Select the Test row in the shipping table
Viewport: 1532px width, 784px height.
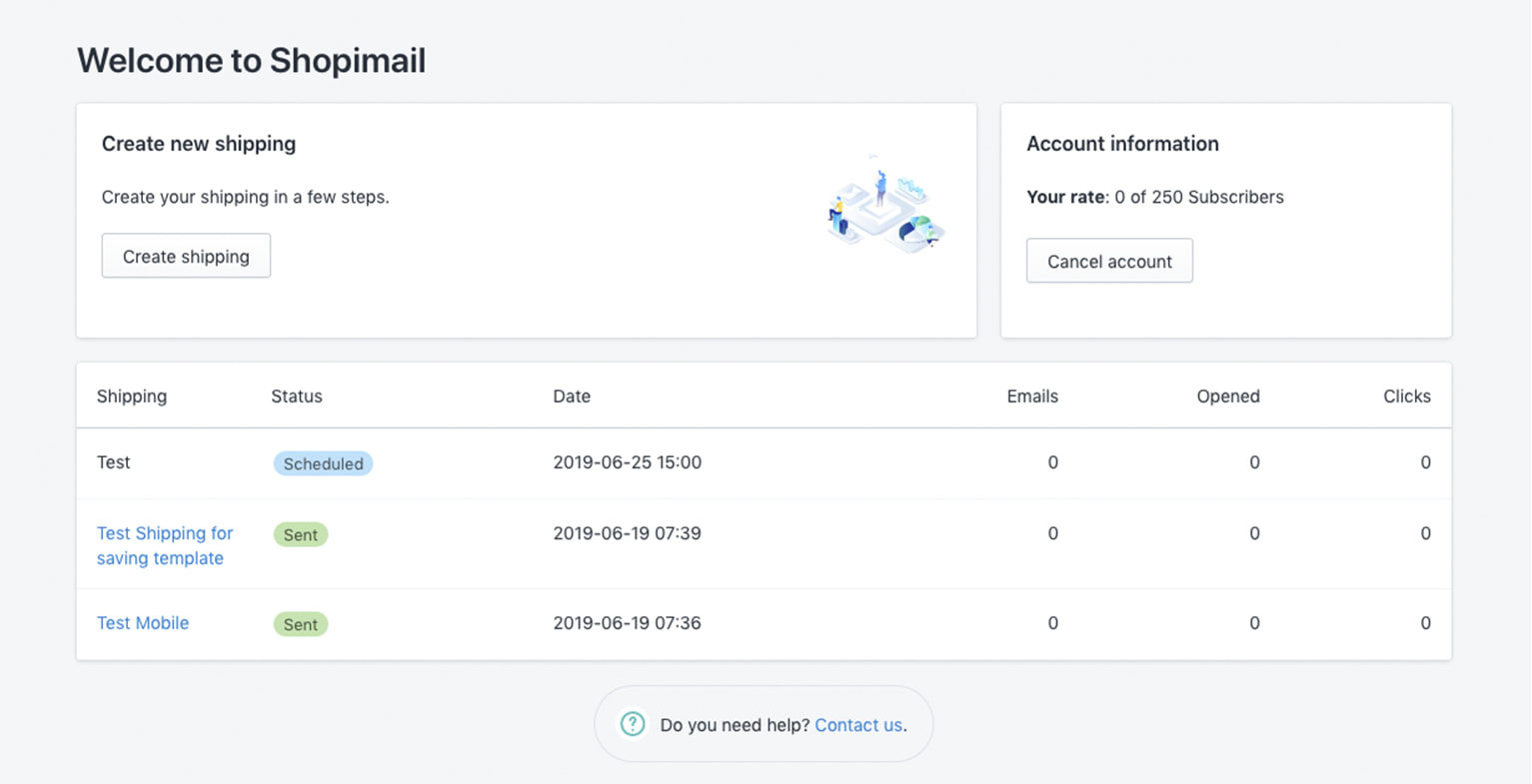pyautogui.click(x=113, y=462)
